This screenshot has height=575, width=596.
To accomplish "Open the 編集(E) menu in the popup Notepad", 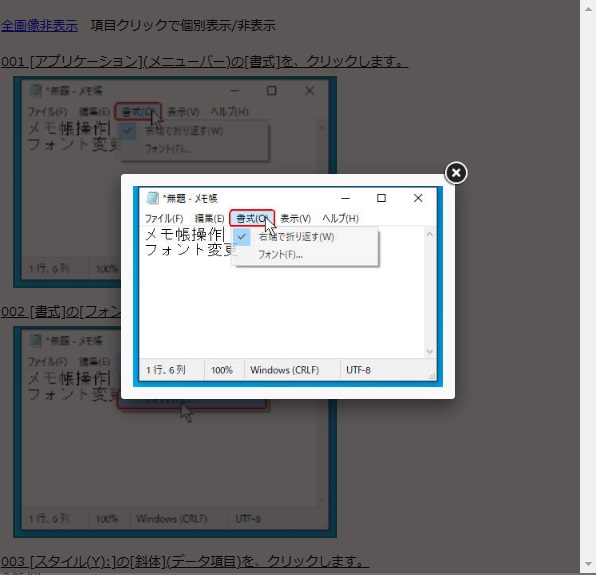I will pyautogui.click(x=209, y=218).
